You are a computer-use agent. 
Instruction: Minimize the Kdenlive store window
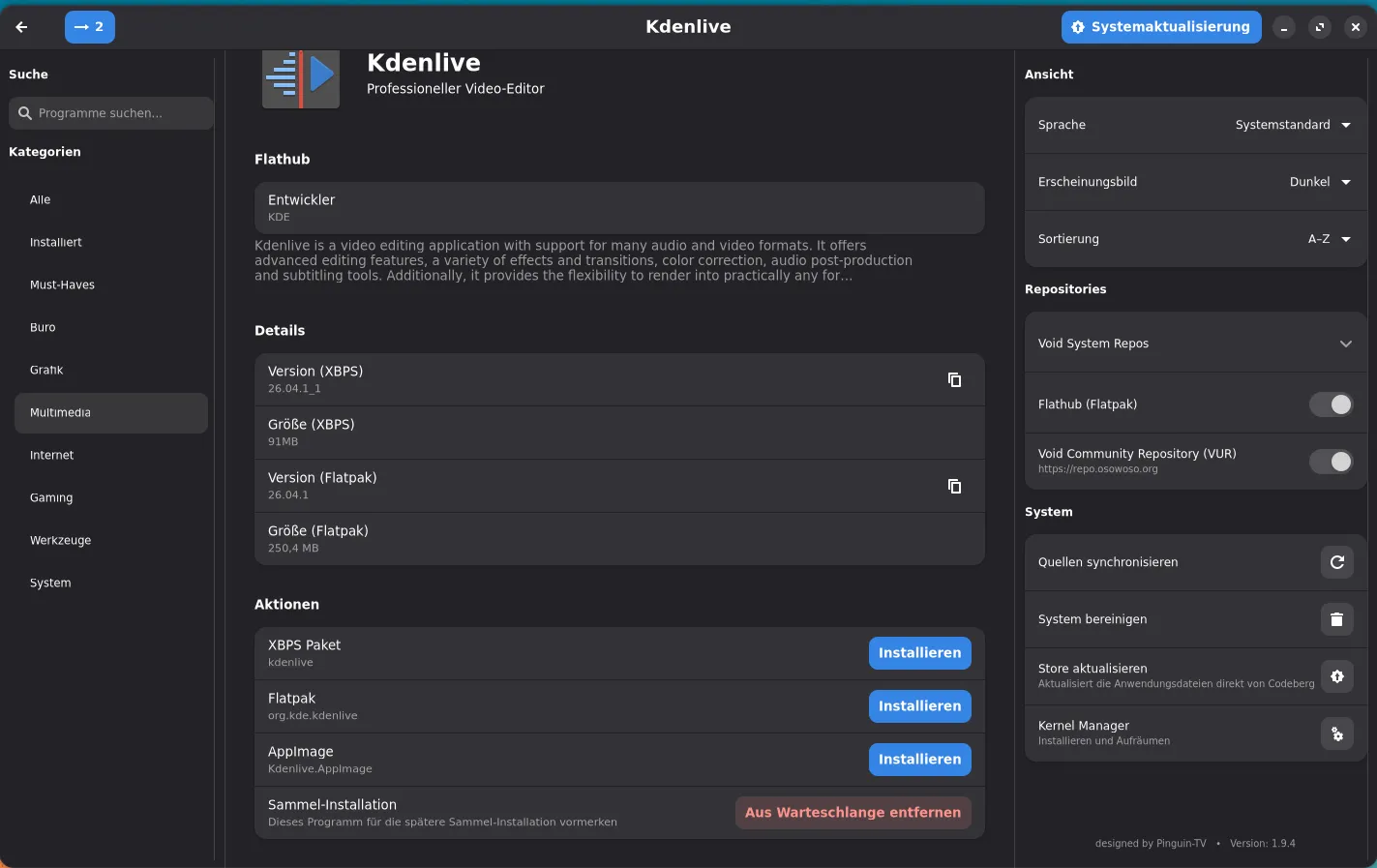(x=1284, y=28)
